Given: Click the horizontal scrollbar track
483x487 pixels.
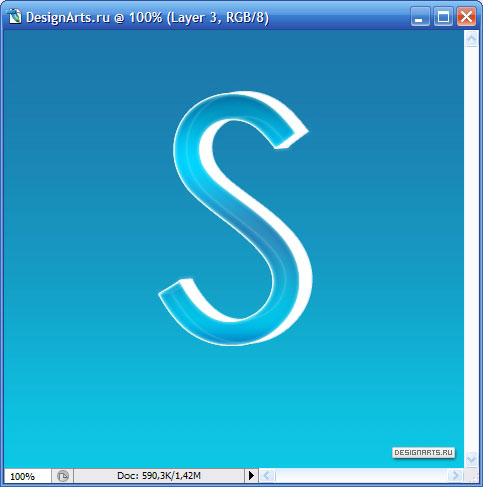Looking at the screenshot, I should [x=362, y=475].
